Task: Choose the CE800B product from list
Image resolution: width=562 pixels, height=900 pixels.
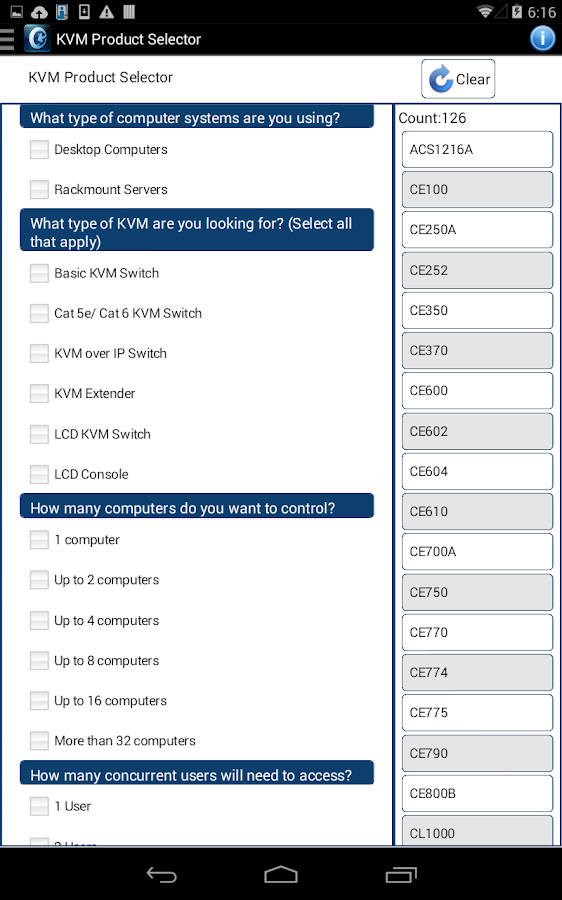Action: [x=477, y=793]
